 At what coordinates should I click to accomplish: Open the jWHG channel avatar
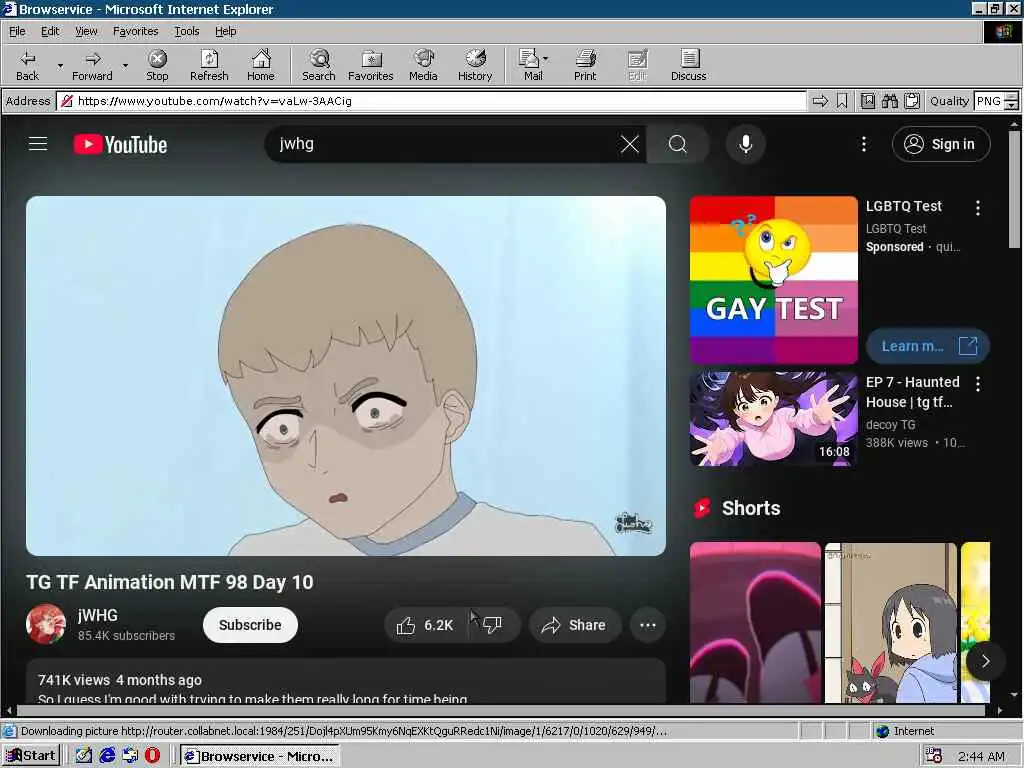[46, 624]
